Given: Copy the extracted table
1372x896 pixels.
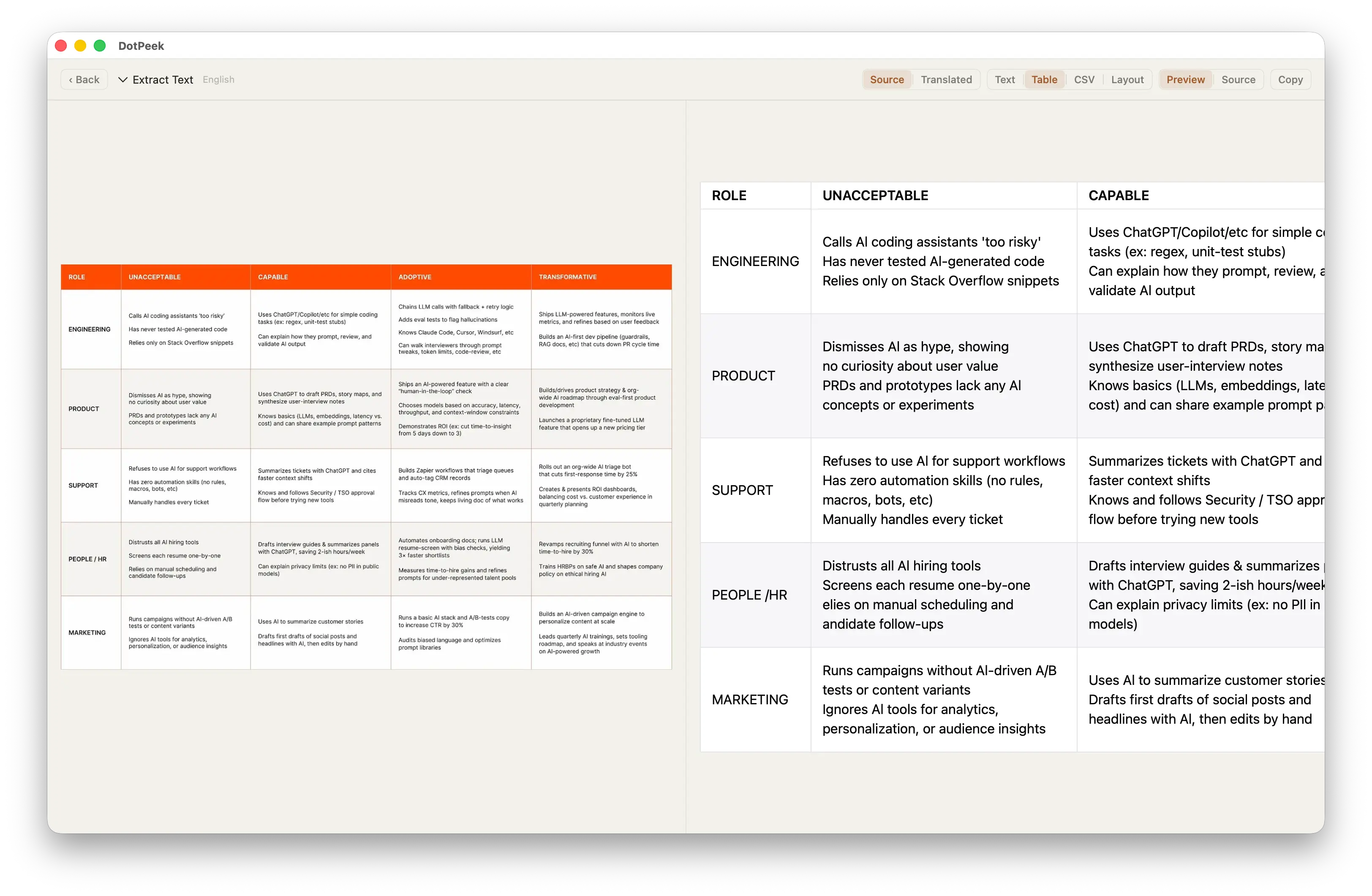Looking at the screenshot, I should point(1290,79).
